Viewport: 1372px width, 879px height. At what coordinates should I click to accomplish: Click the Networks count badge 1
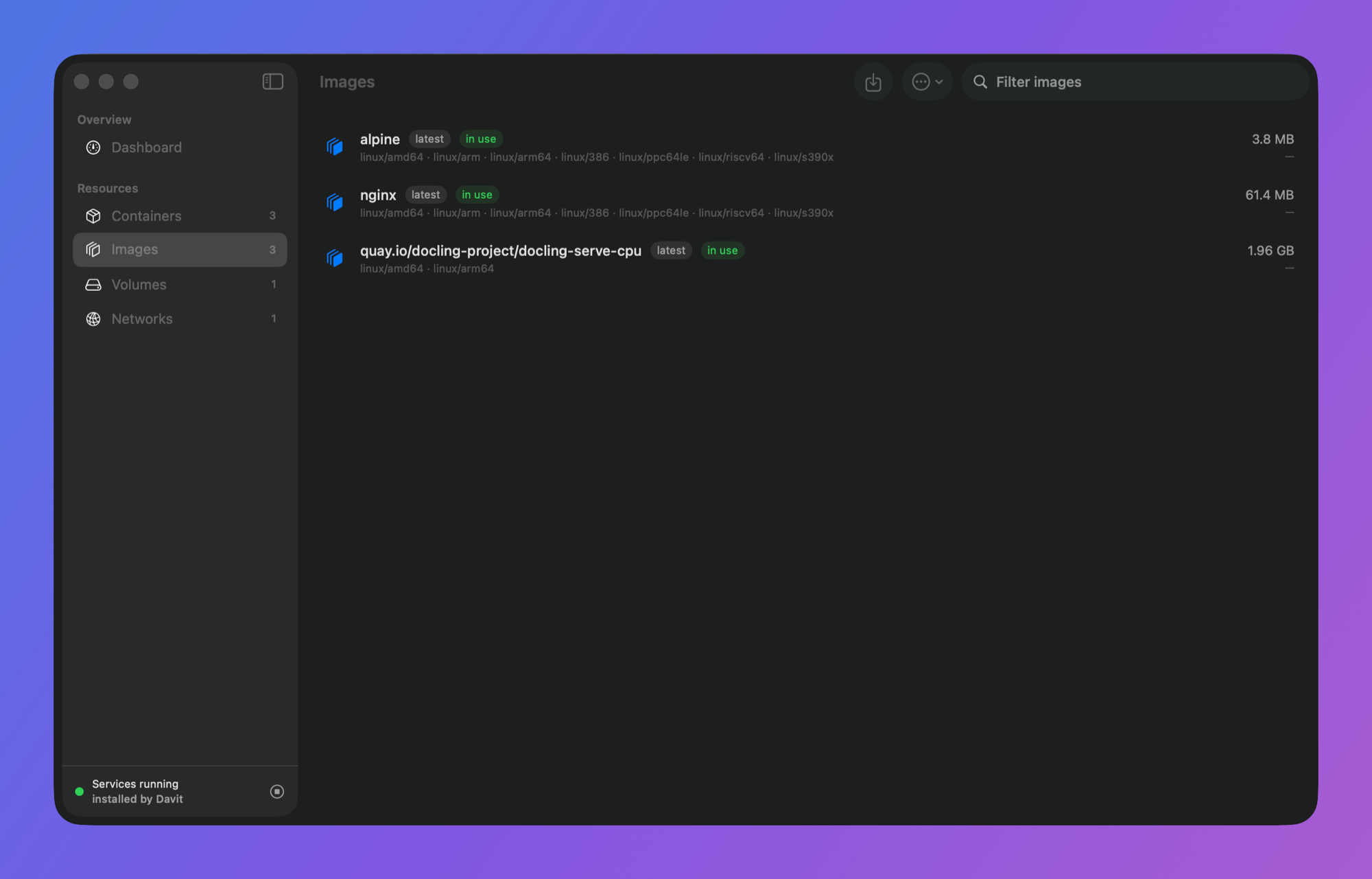click(x=273, y=318)
